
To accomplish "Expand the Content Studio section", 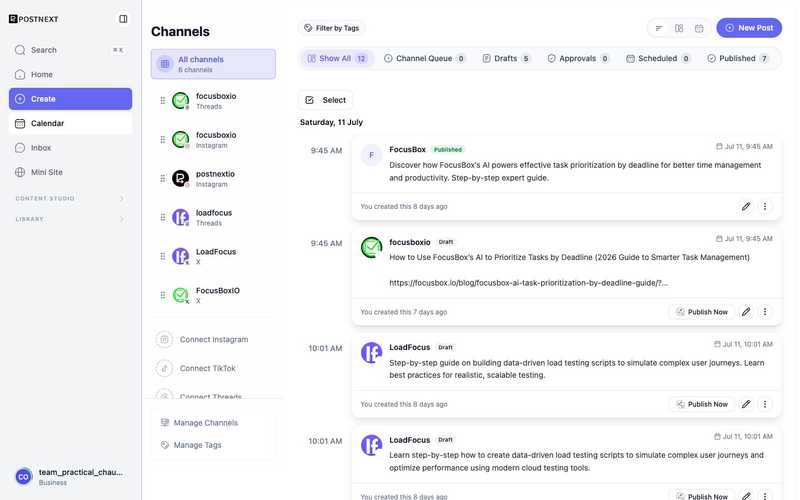I will coord(70,198).
